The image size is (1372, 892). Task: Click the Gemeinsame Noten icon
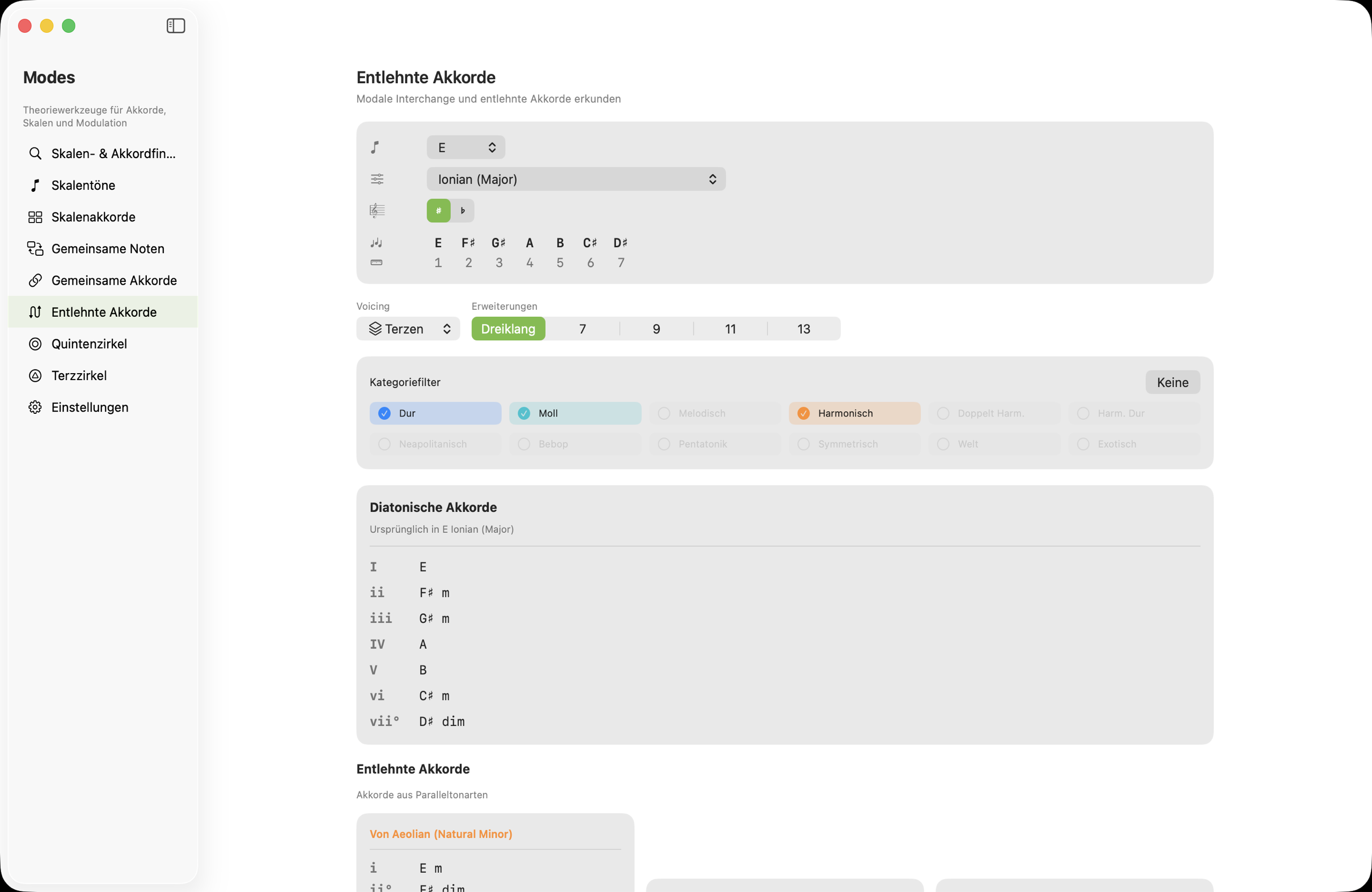[x=35, y=249]
